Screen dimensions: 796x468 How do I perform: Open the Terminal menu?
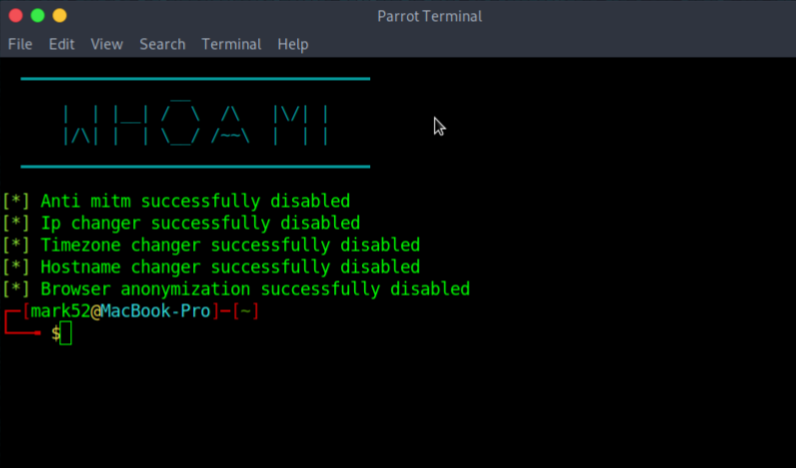pos(231,44)
